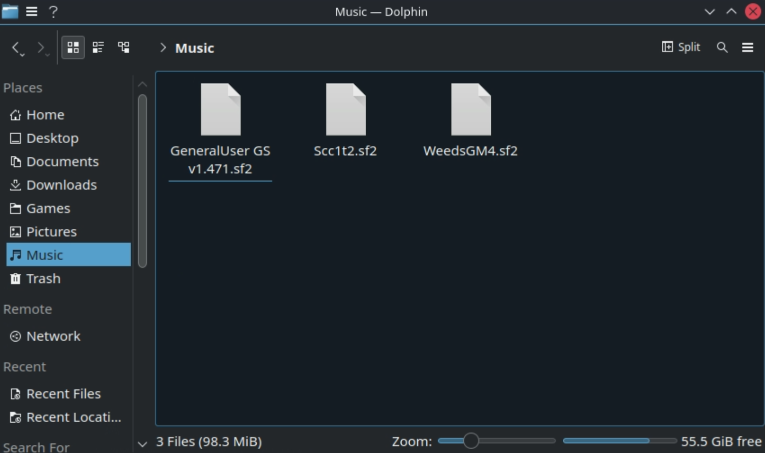765x453 pixels.
Task: Click the Trash bin icon
Action: click(x=16, y=278)
